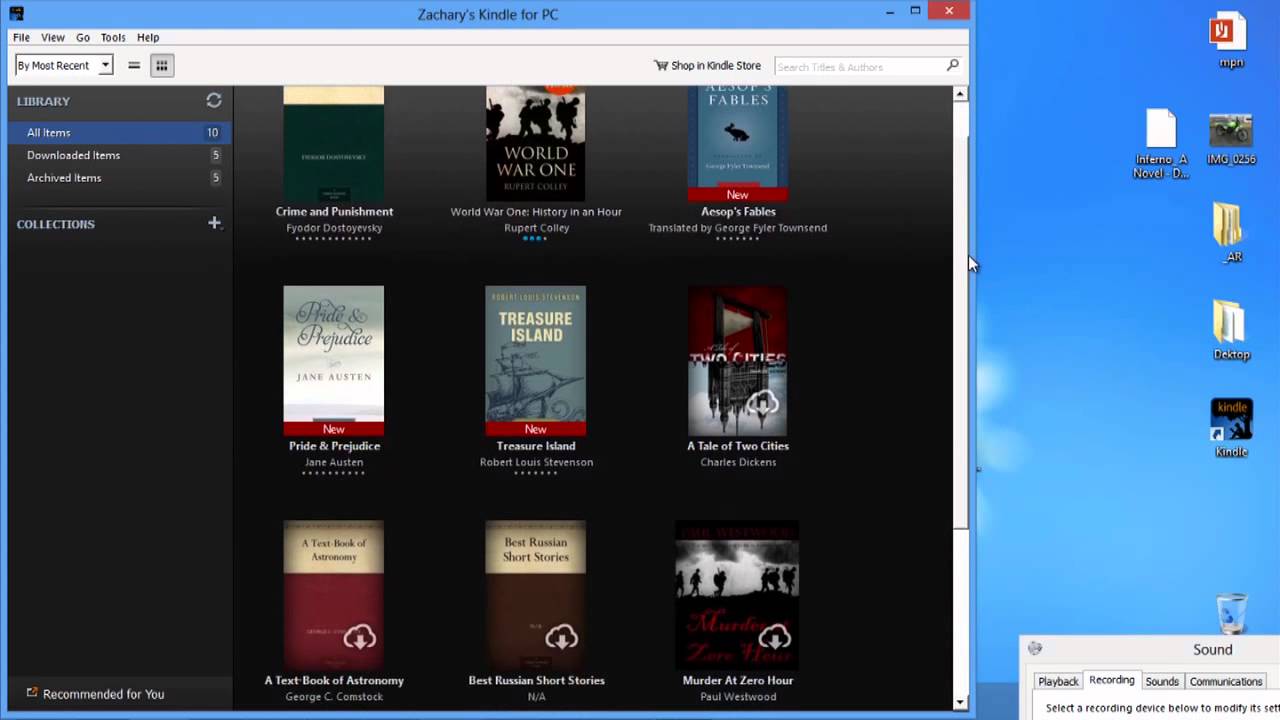Switch to Recording tab in Sound window
The height and width of the screenshot is (720, 1280).
(x=1112, y=680)
